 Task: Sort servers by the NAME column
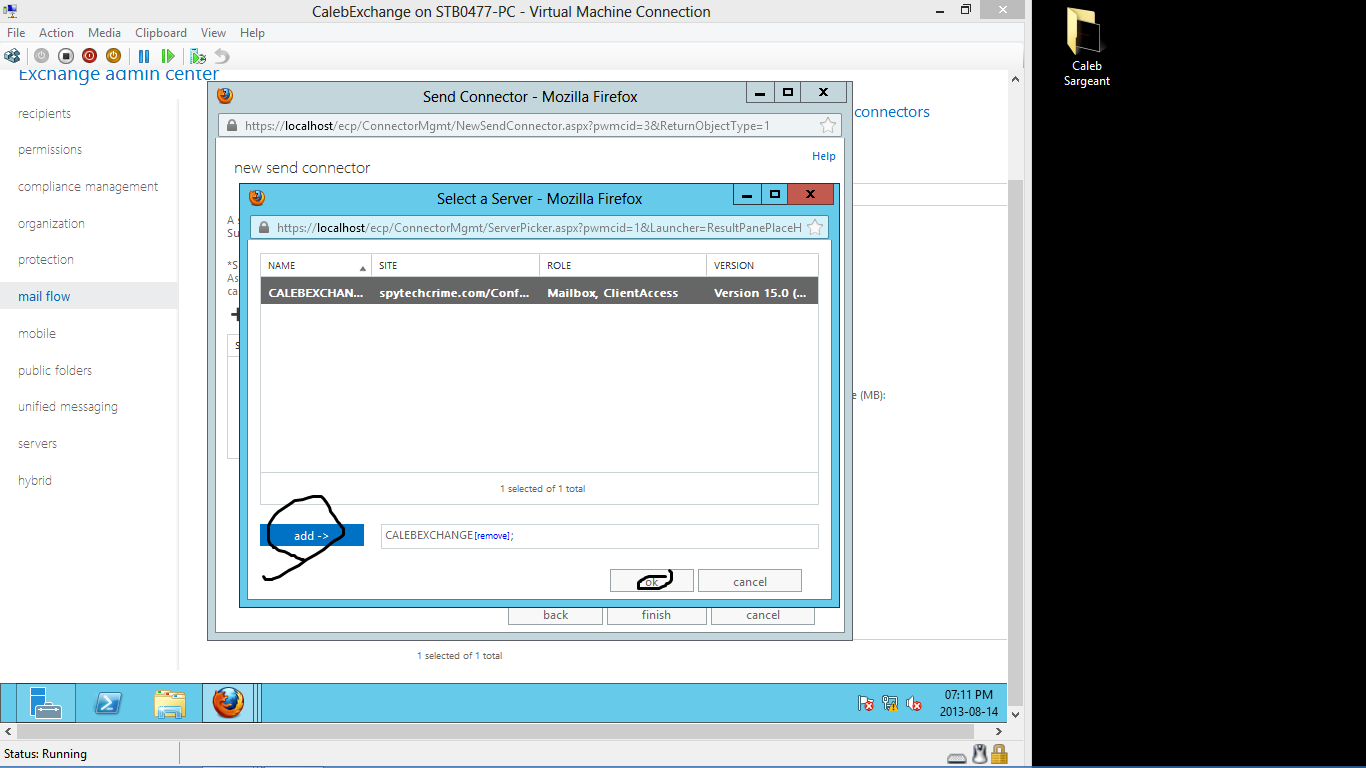pyautogui.click(x=316, y=265)
